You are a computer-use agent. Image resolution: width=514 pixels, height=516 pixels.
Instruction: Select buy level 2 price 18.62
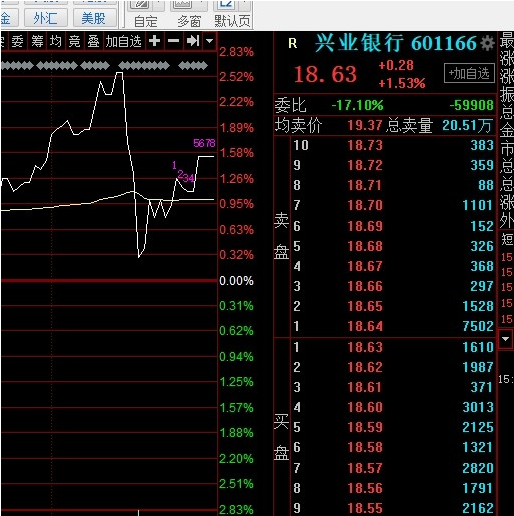[365, 367]
